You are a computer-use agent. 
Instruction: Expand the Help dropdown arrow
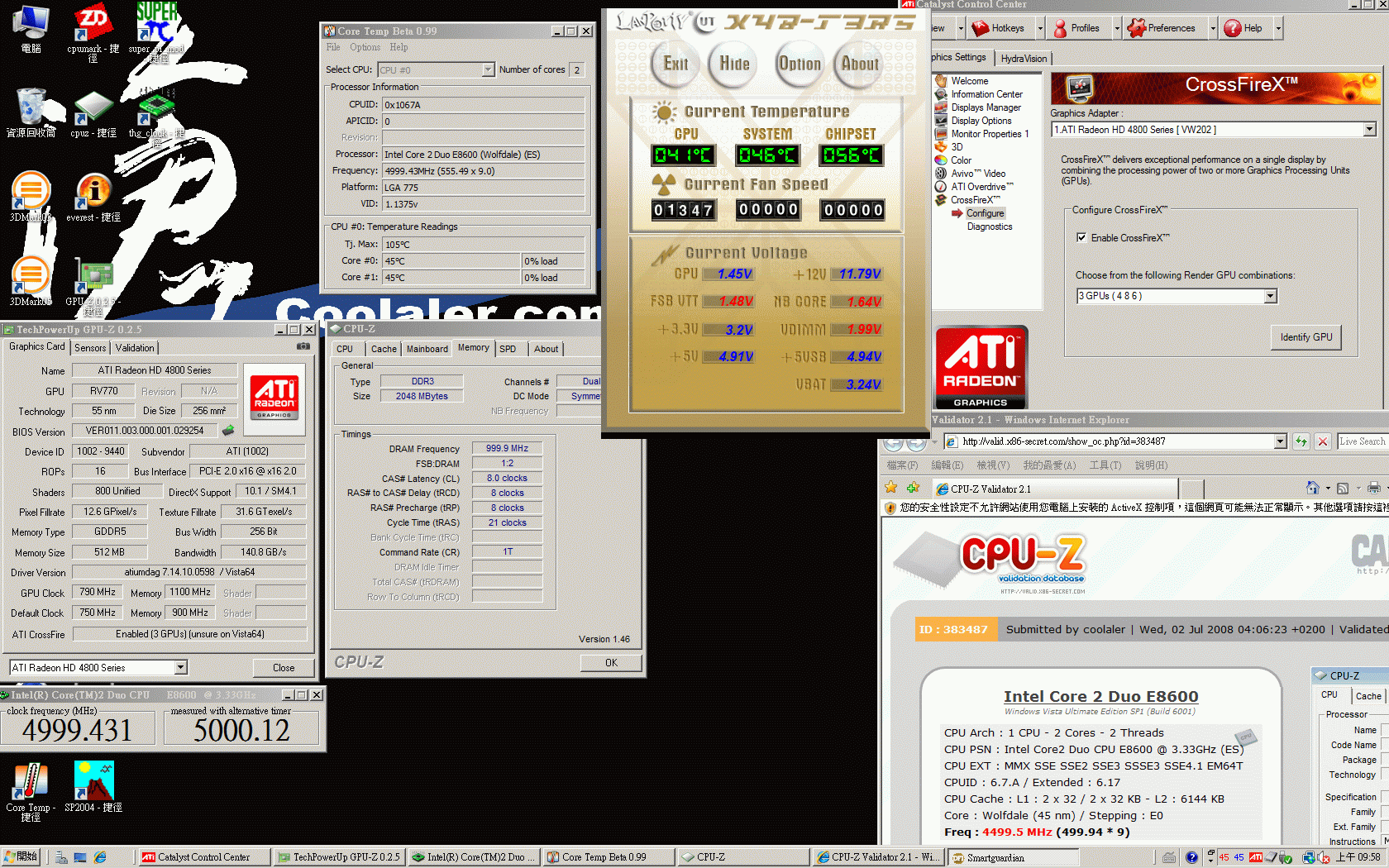tap(1277, 28)
